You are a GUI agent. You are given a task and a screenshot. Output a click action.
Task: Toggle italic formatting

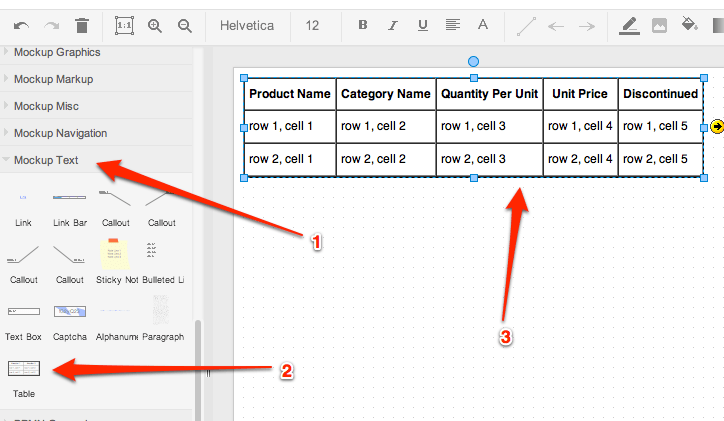392,25
